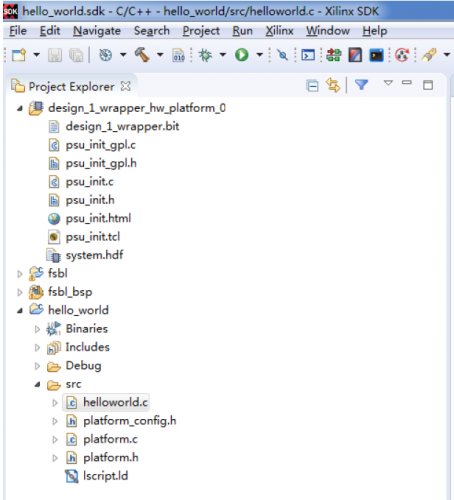Click the skip breakpoints icon
Screen dimensions: 454x500
pyautogui.click(x=283, y=55)
